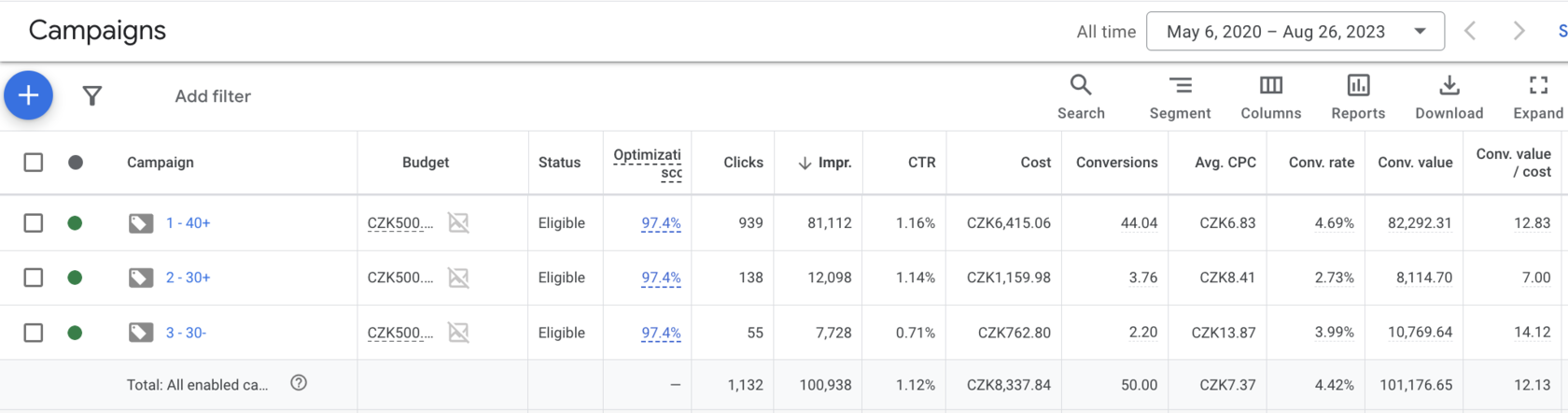
Task: Open the date range dropdown
Action: tap(1295, 32)
